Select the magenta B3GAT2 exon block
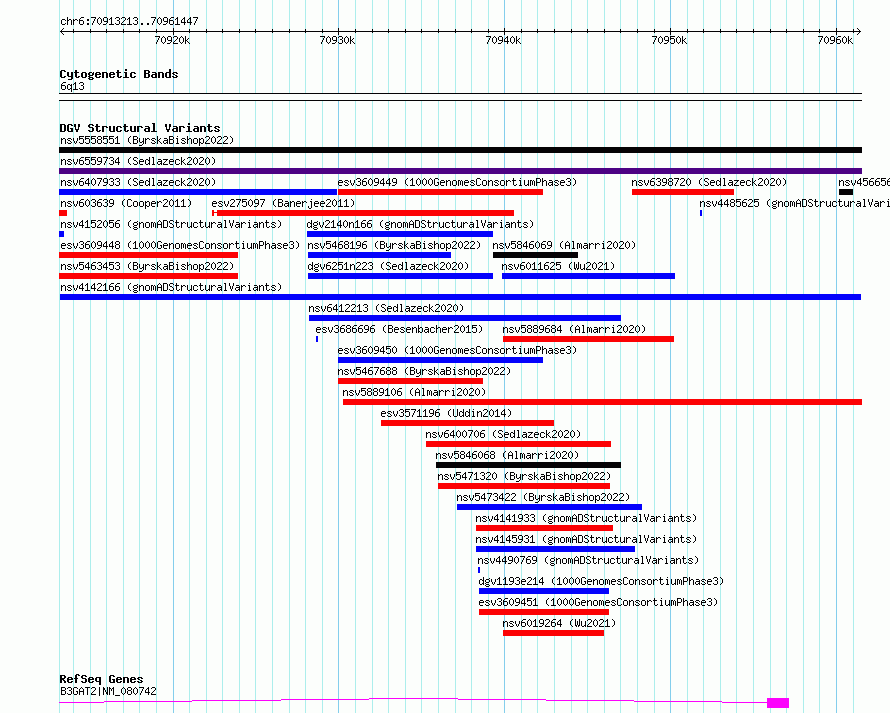The height and width of the screenshot is (713, 890). [778, 703]
